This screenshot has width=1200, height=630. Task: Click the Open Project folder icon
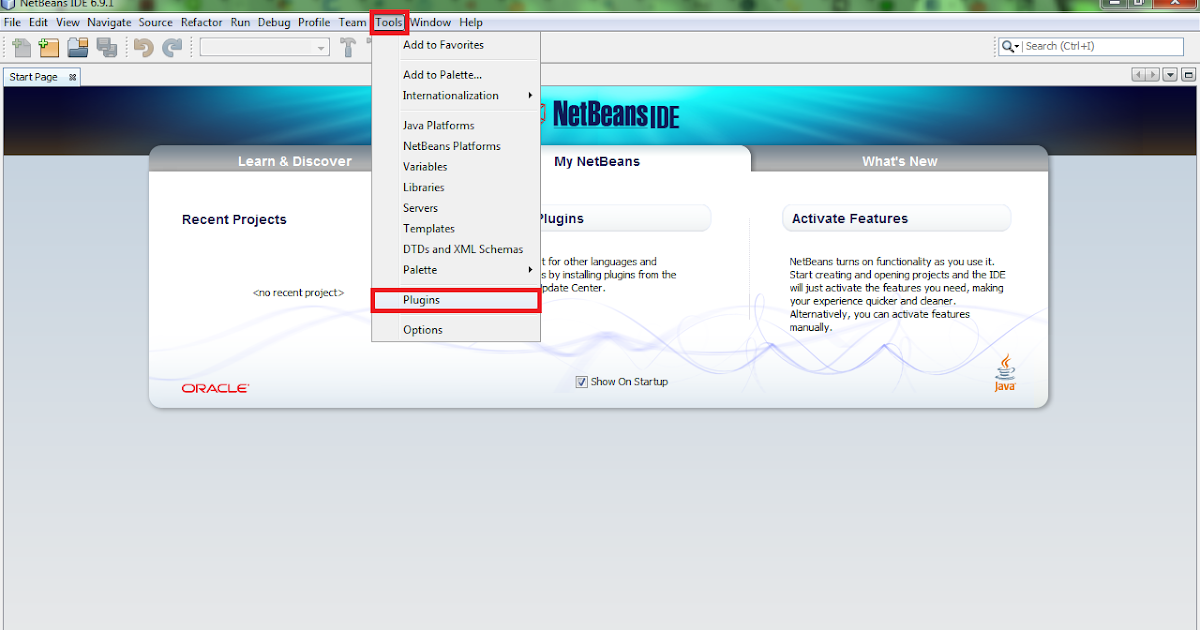click(x=78, y=47)
